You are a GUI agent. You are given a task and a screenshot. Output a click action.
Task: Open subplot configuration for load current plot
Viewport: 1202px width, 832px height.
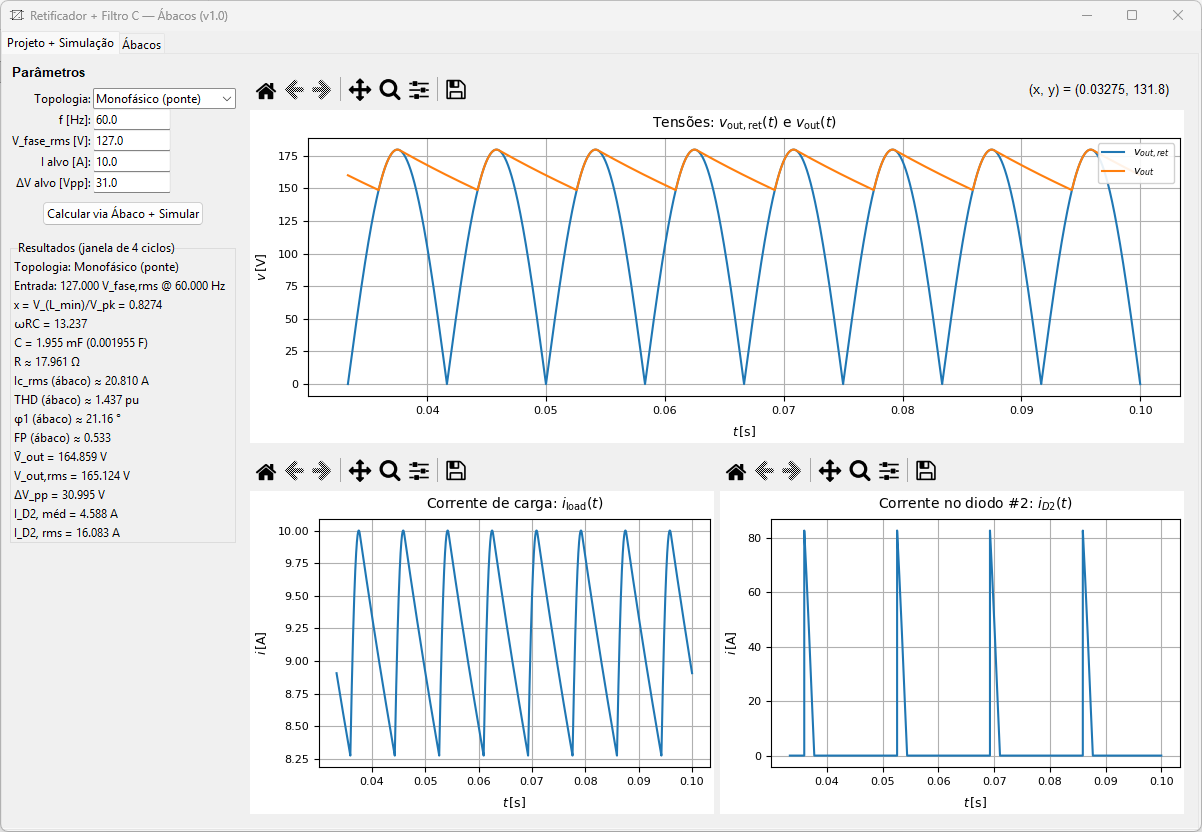419,471
